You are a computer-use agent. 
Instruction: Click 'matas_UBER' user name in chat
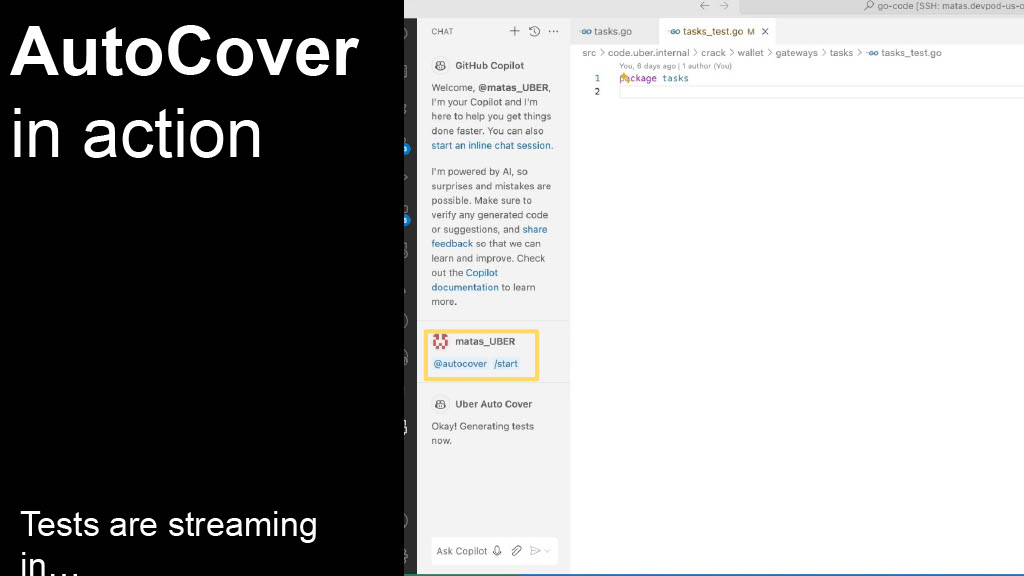485,342
